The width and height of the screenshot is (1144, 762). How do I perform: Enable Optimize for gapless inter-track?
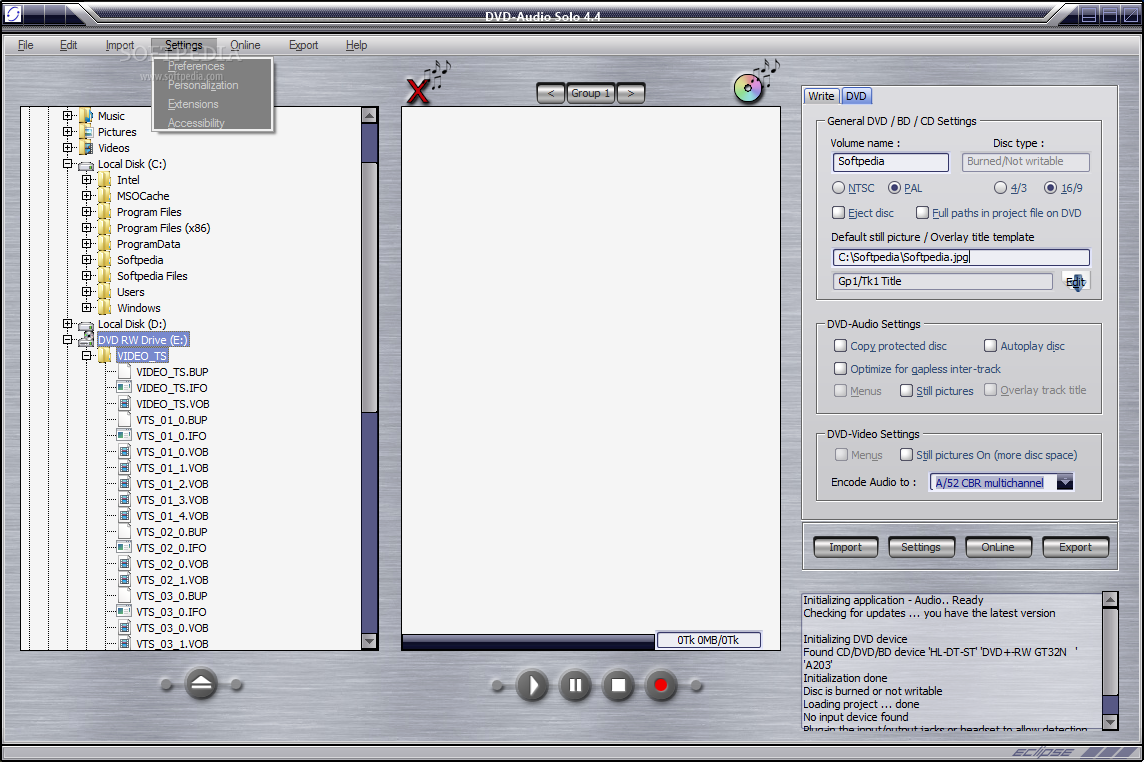(x=840, y=369)
